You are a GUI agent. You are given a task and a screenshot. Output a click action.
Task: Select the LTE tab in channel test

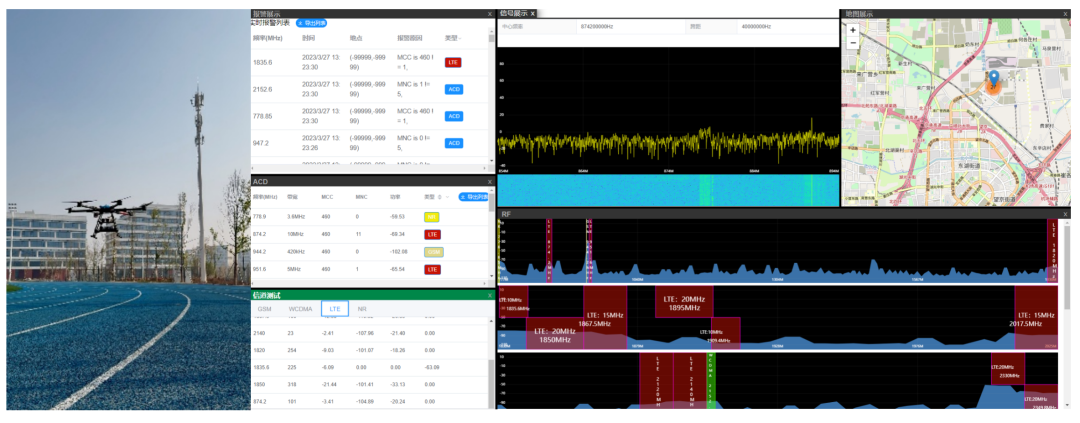335,309
